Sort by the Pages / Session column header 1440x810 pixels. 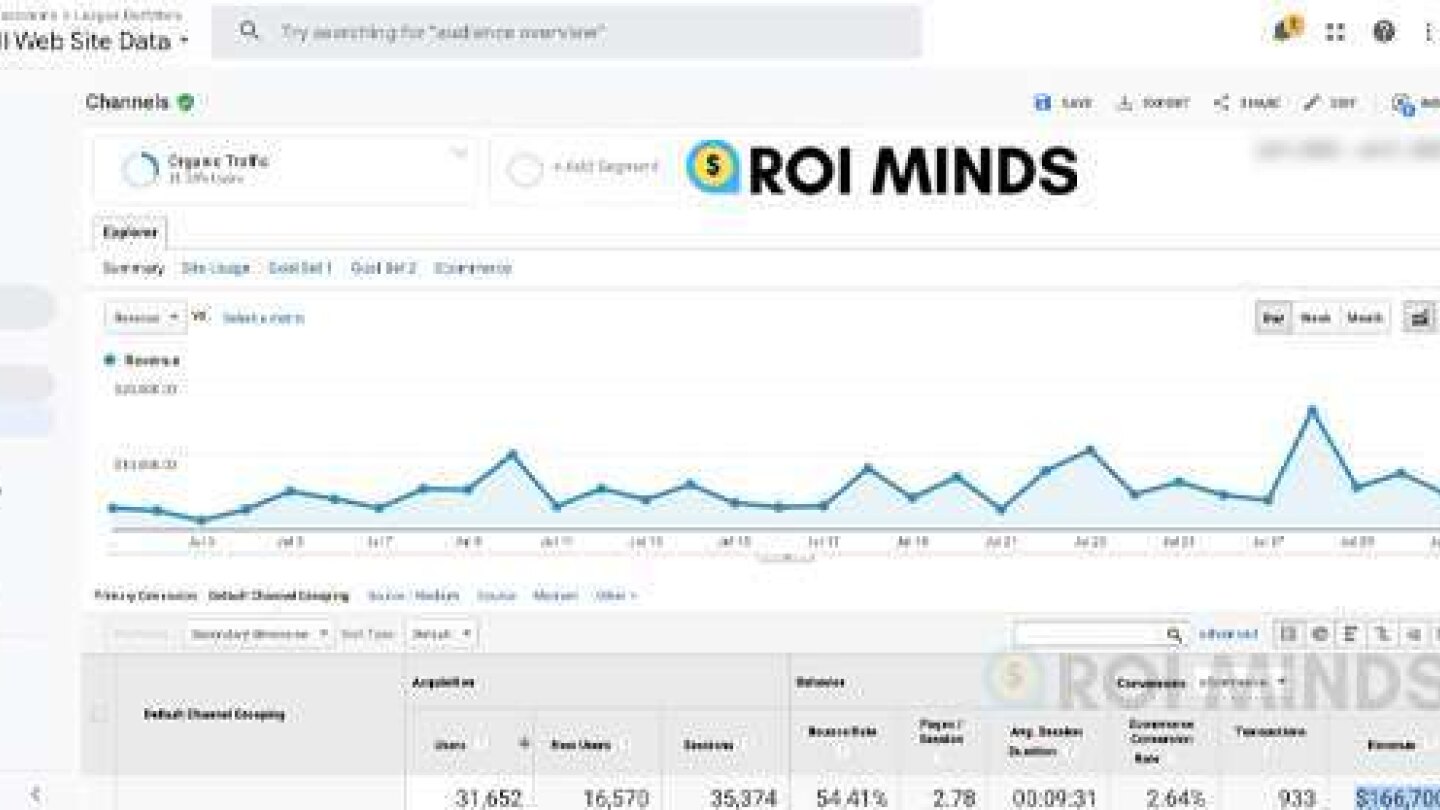941,731
